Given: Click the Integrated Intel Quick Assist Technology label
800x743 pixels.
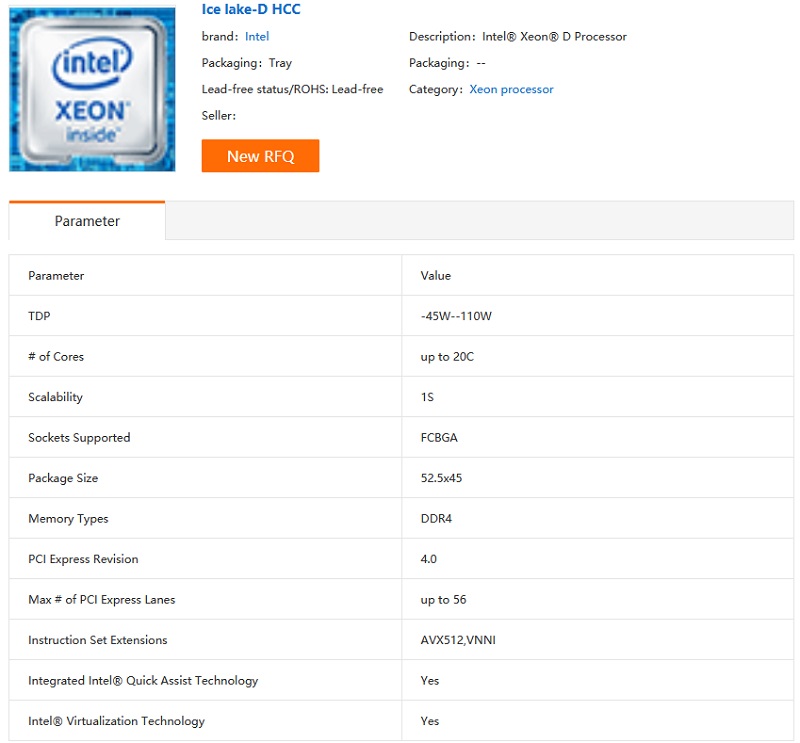Looking at the screenshot, I should (x=143, y=681).
